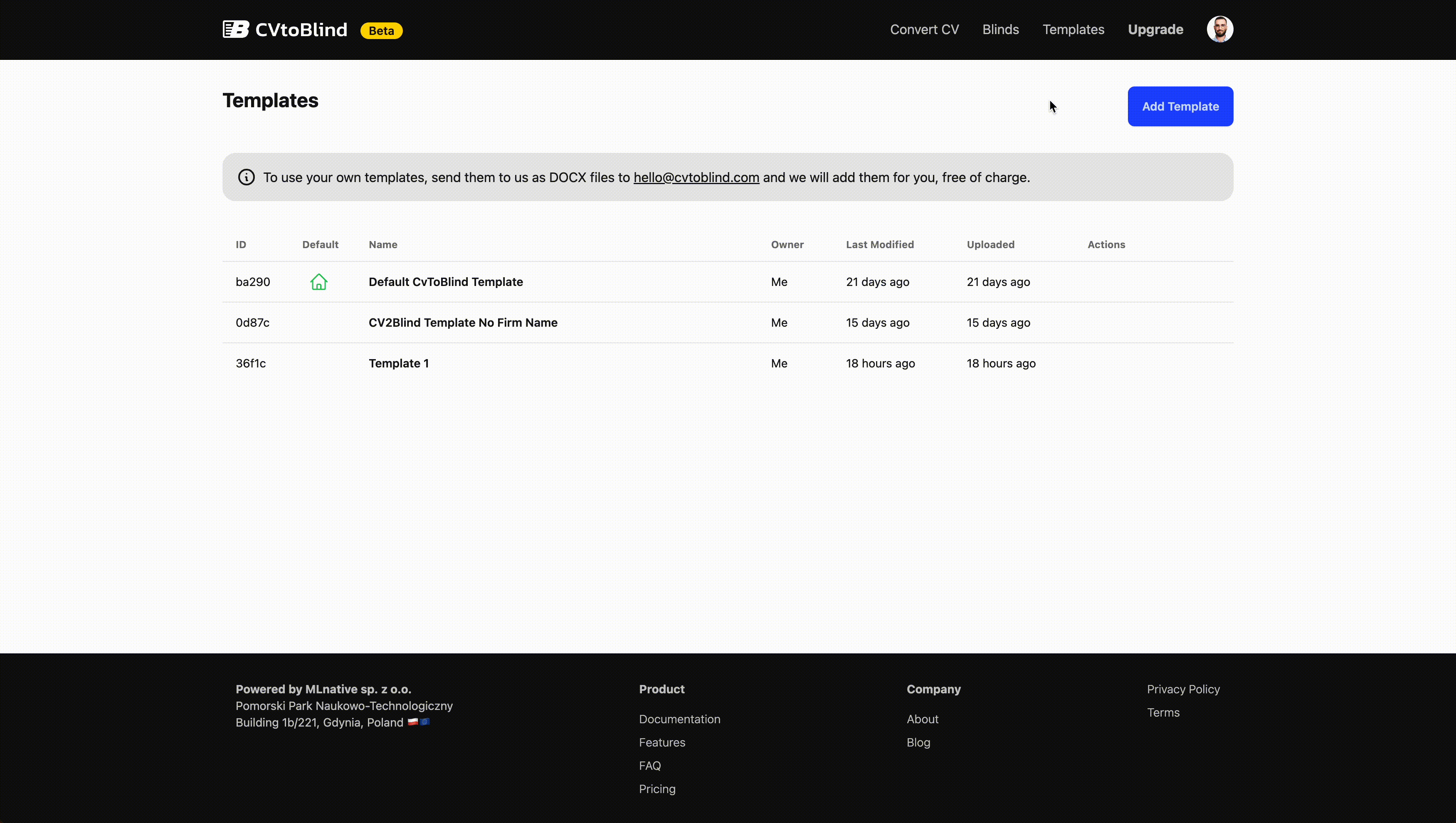Viewport: 1456px width, 823px height.
Task: Click the CVtoBlind logo icon
Action: 236,30
